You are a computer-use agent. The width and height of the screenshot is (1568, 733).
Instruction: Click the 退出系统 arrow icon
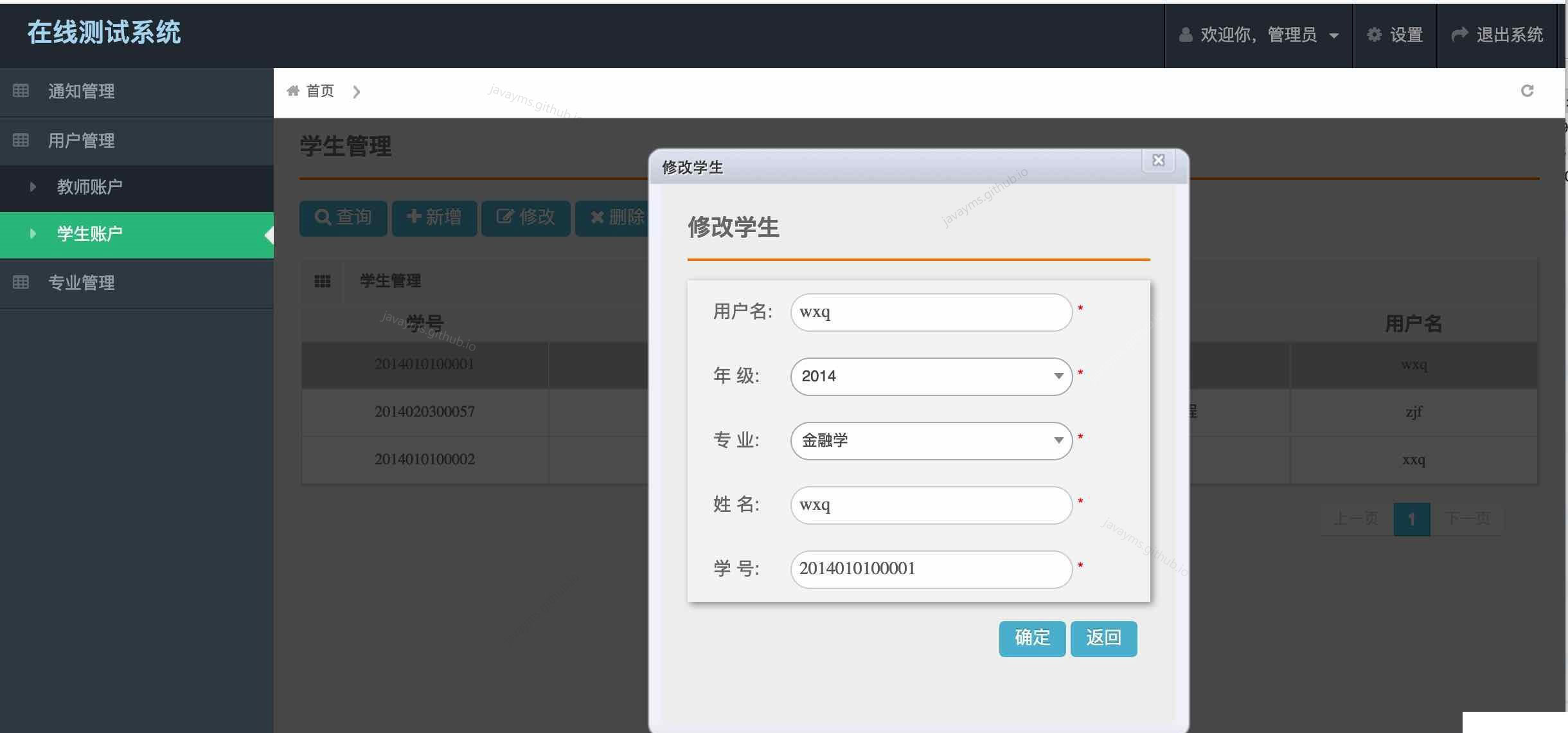1459,35
